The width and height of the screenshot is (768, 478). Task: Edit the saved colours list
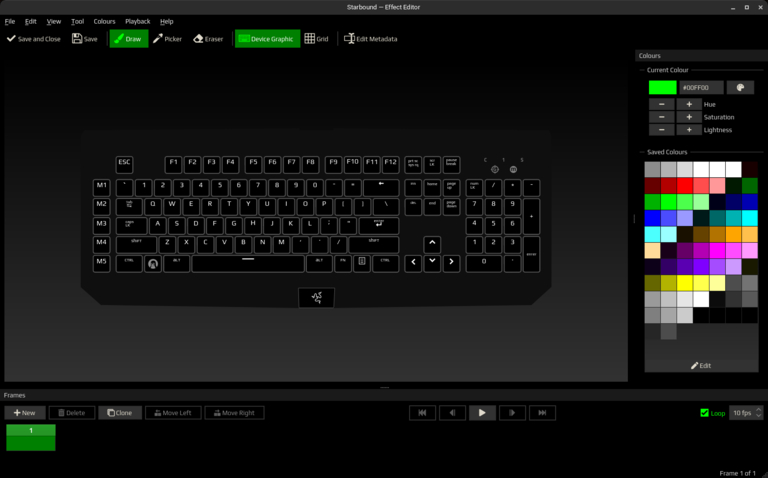tap(701, 366)
